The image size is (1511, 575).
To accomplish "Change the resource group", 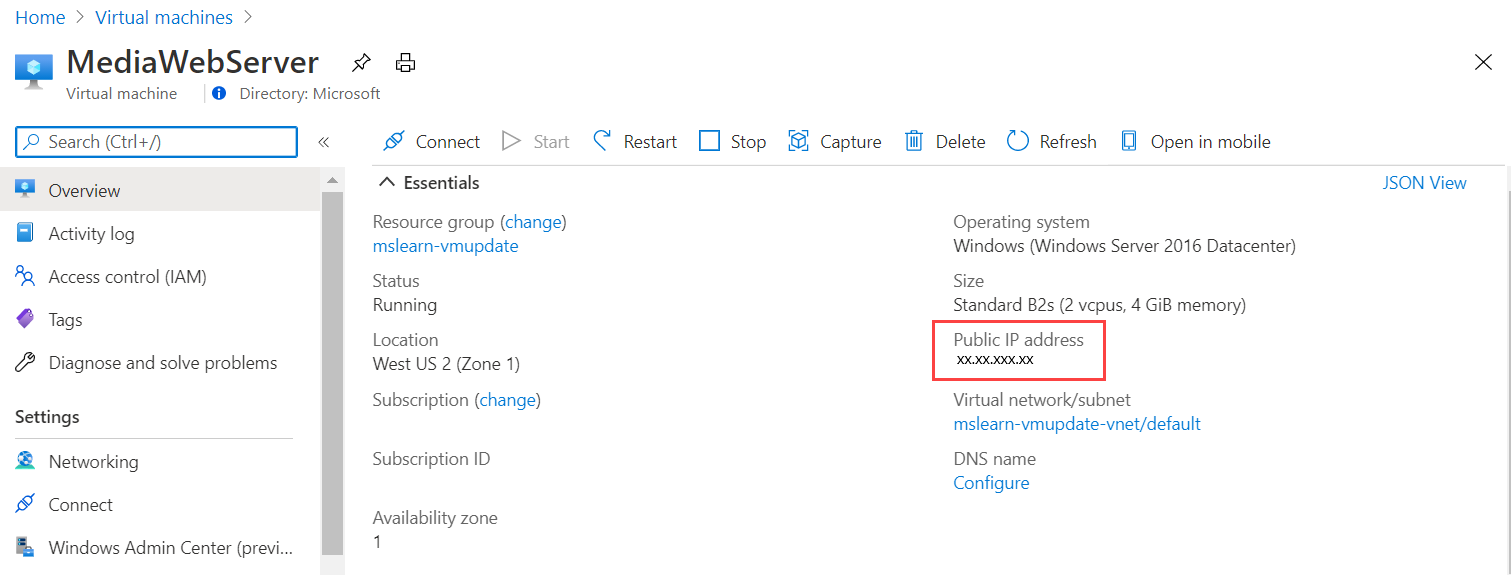I will [x=533, y=222].
